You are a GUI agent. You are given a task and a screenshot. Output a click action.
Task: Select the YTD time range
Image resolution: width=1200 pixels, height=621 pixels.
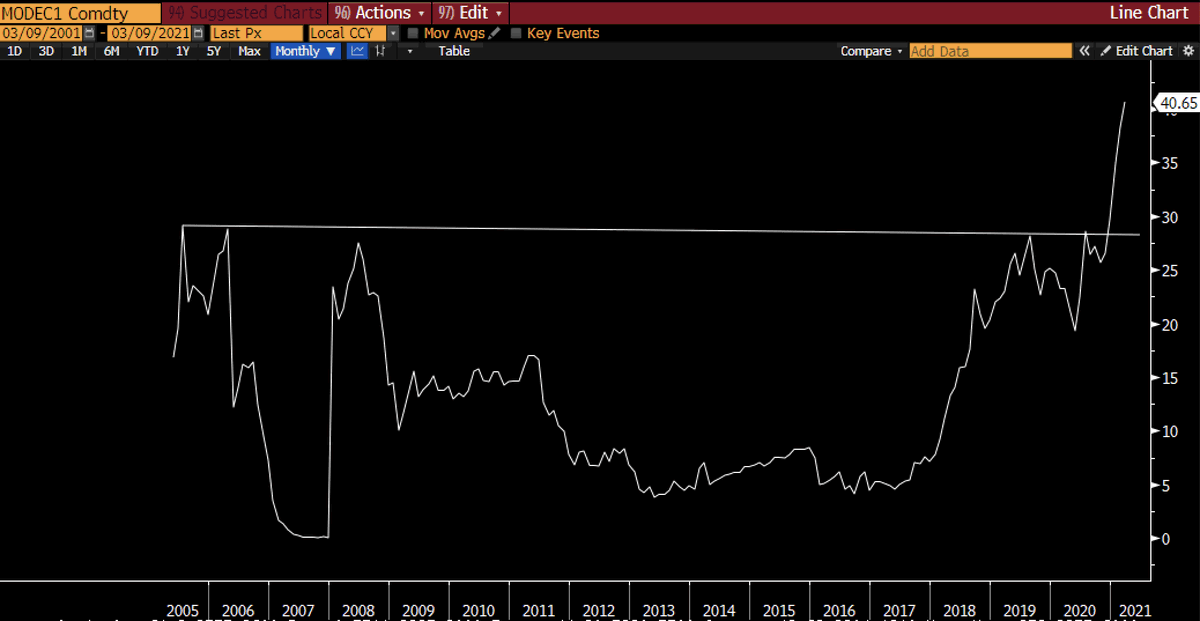point(147,51)
